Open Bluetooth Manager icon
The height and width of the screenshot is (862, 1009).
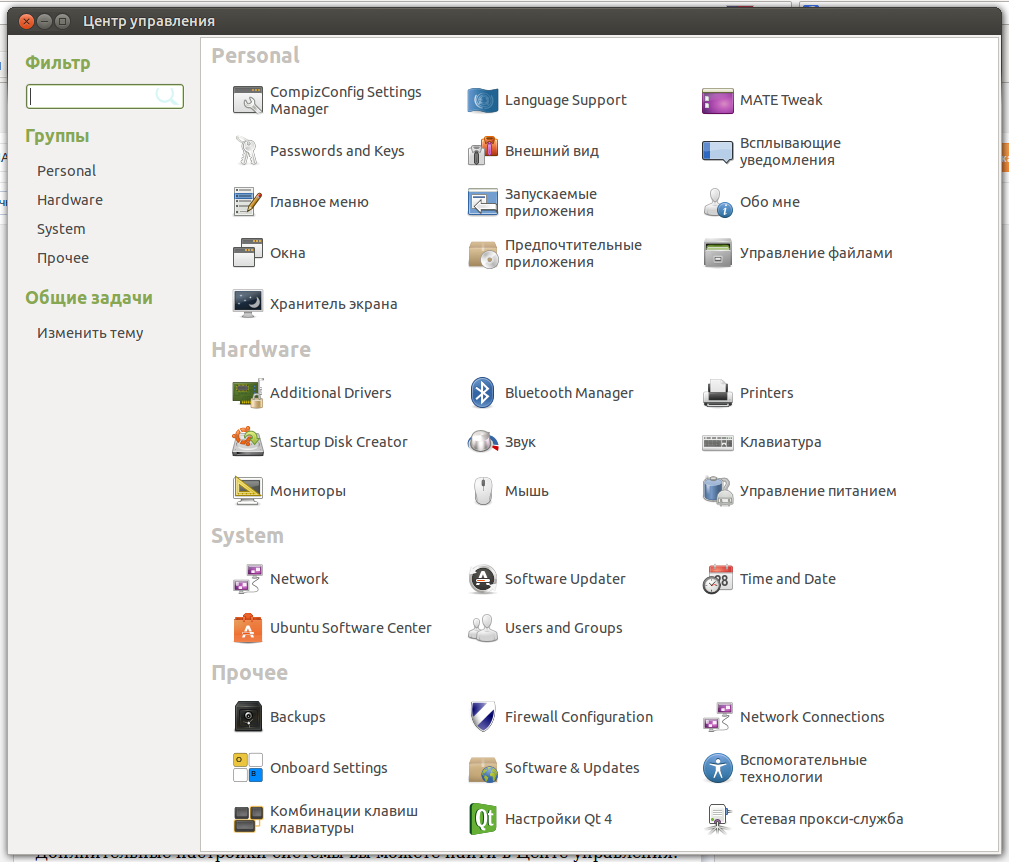(483, 392)
